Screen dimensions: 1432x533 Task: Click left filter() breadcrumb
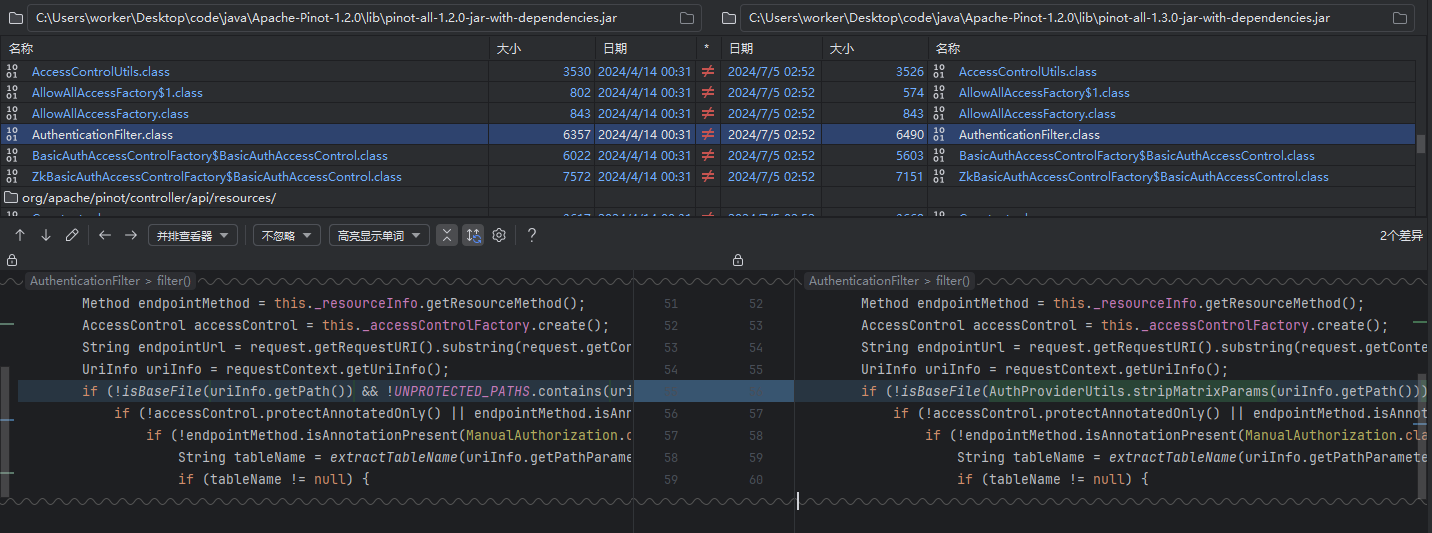(x=173, y=281)
